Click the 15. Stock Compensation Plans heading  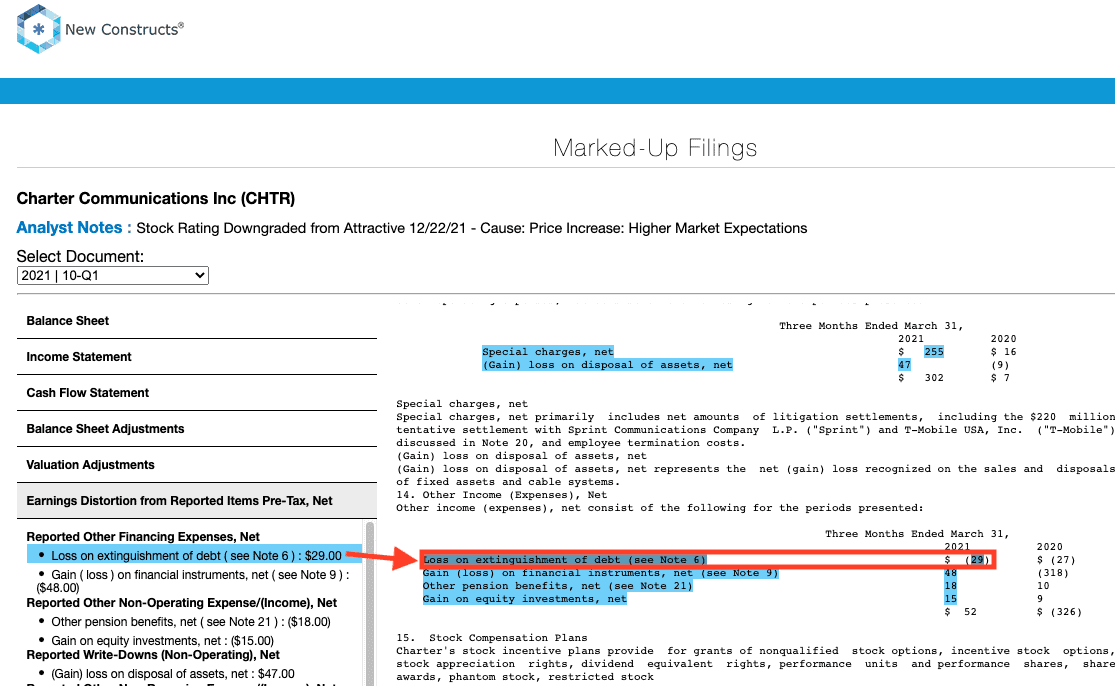coord(492,638)
